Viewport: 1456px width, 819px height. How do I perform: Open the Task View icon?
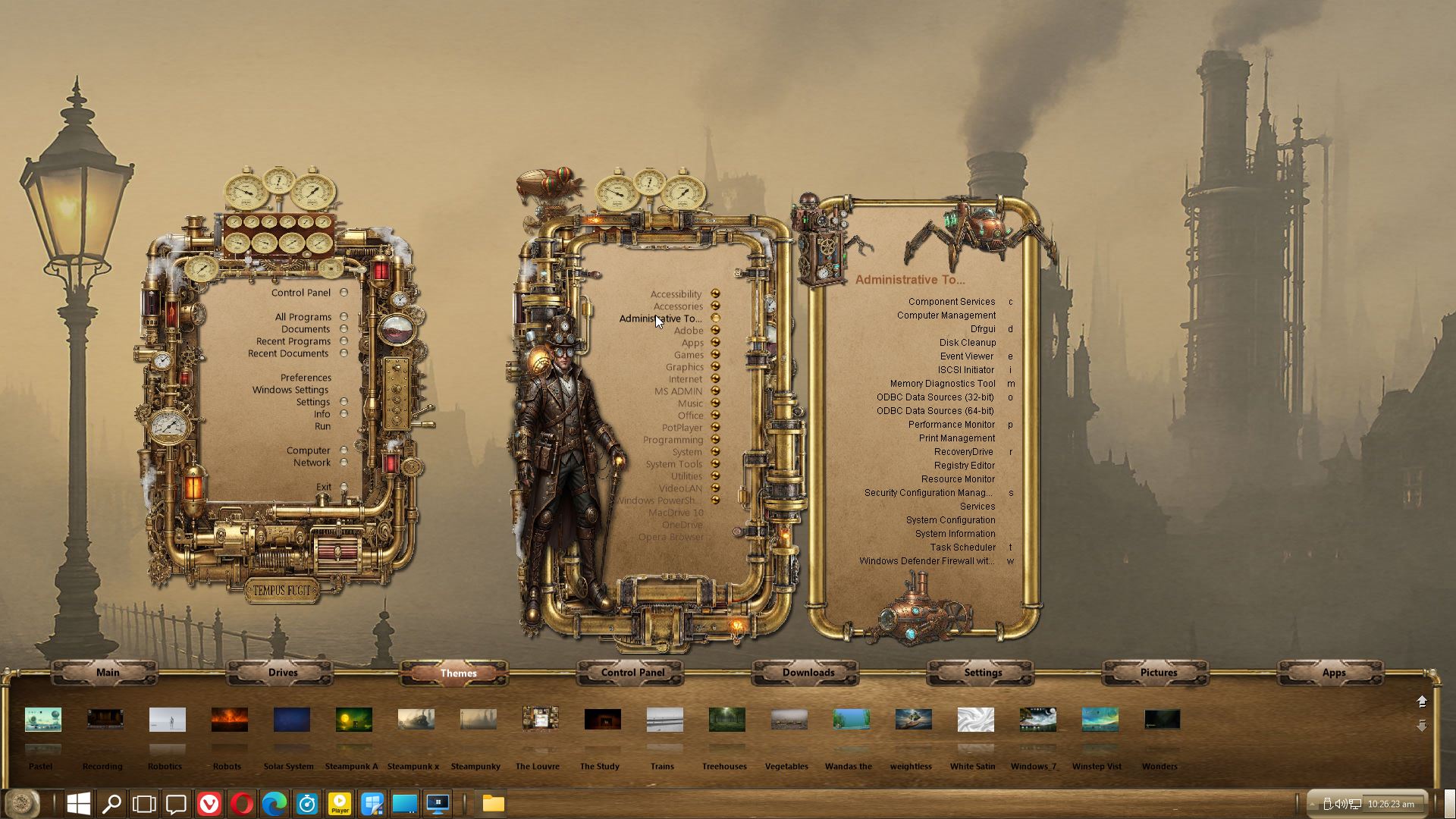click(144, 804)
